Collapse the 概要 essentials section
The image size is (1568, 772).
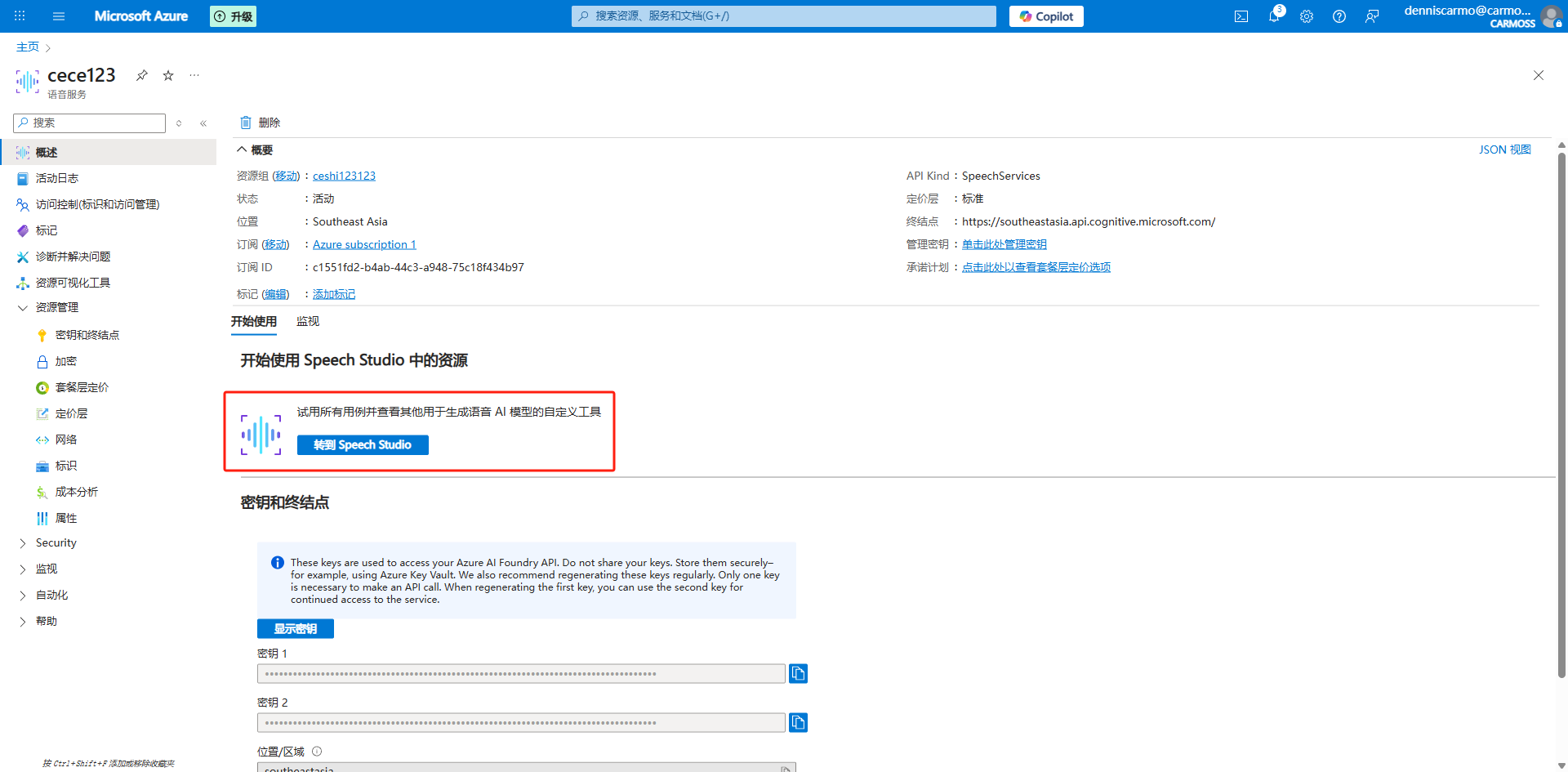click(x=242, y=149)
